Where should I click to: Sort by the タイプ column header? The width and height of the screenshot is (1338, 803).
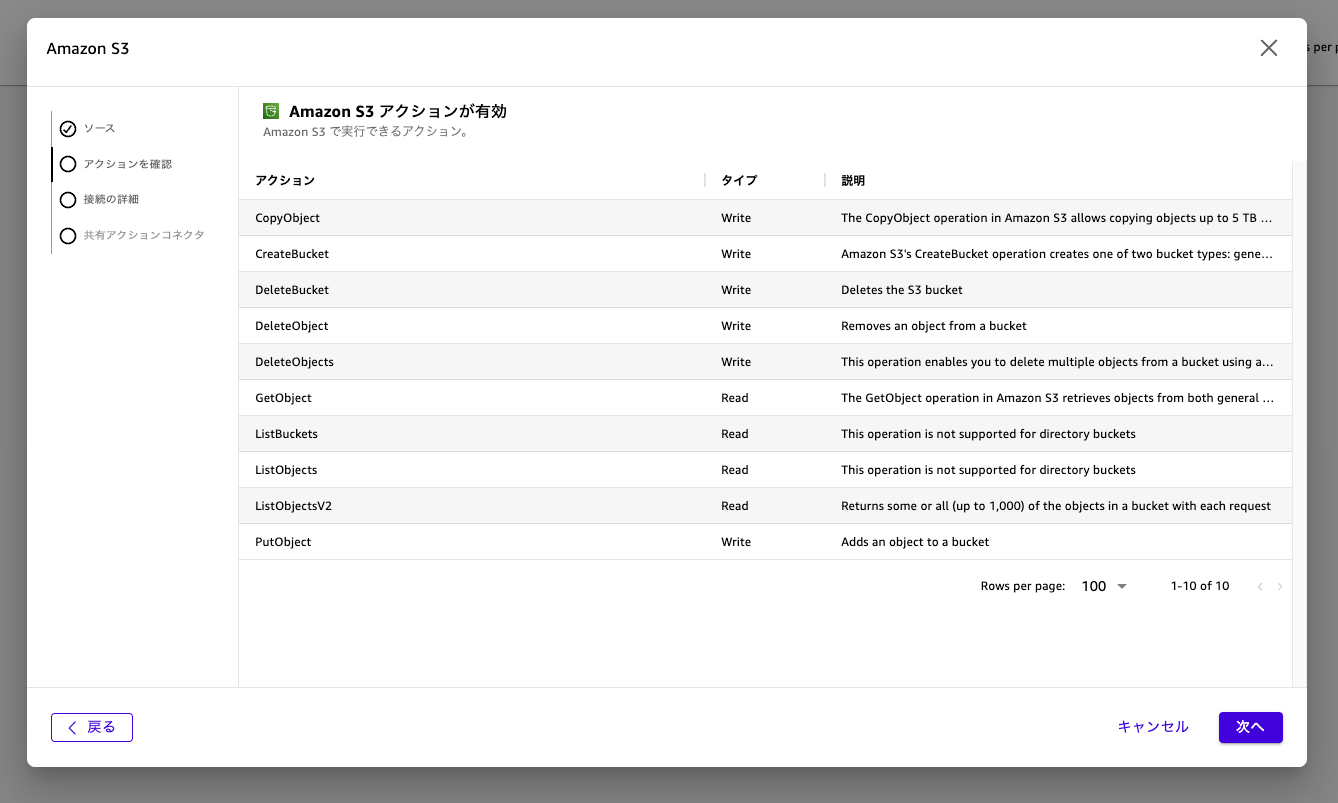tap(739, 181)
